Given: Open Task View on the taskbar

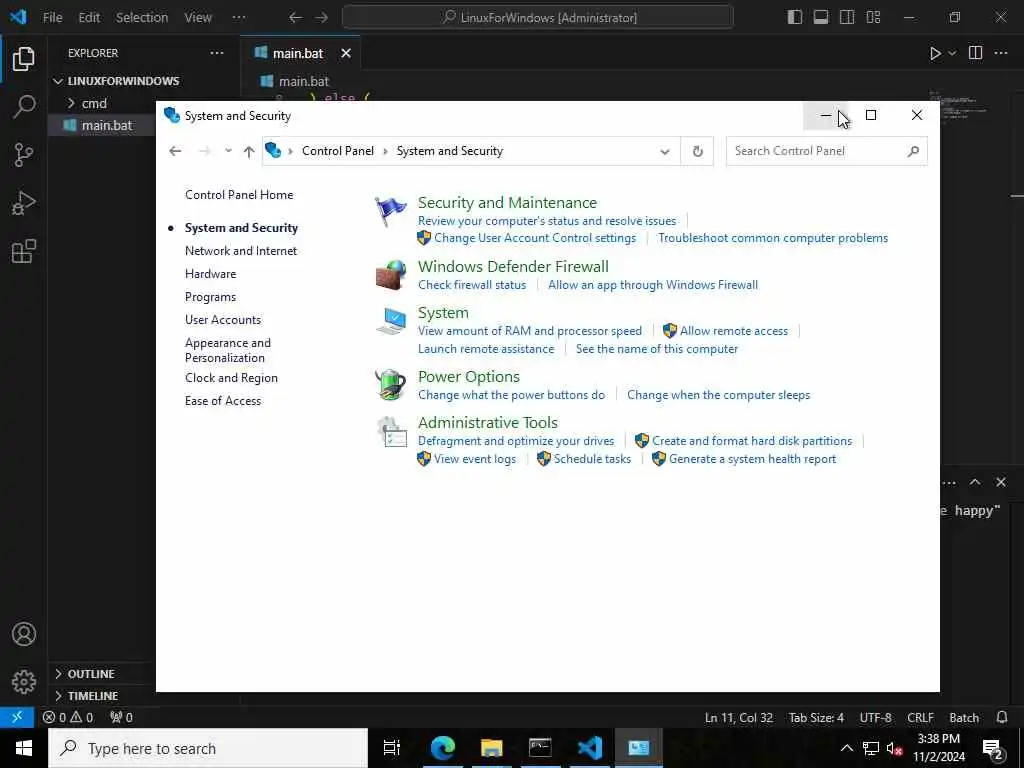Looking at the screenshot, I should tap(391, 748).
